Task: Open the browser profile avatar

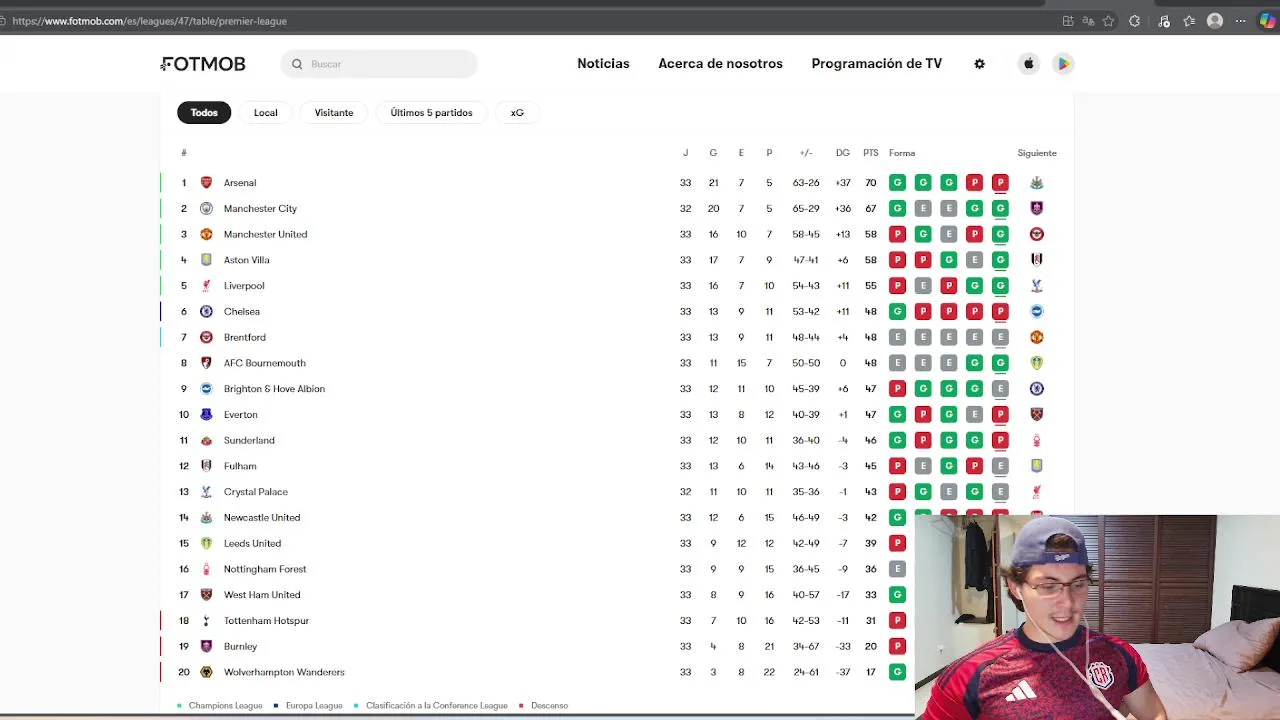Action: (1215, 21)
